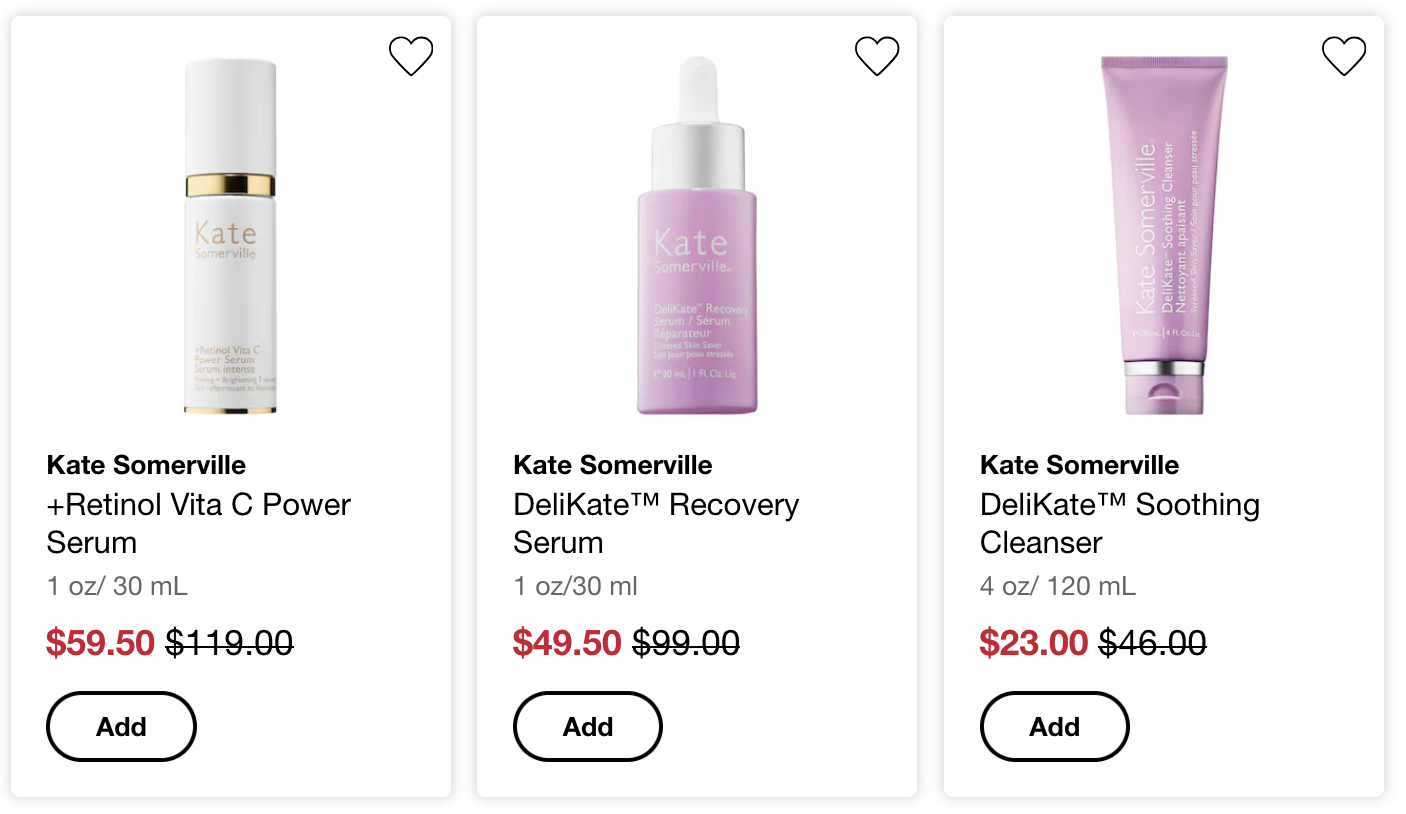This screenshot has width=1406, height=814.
Task: Click the purple dropper serum bottle image
Action: tap(697, 237)
